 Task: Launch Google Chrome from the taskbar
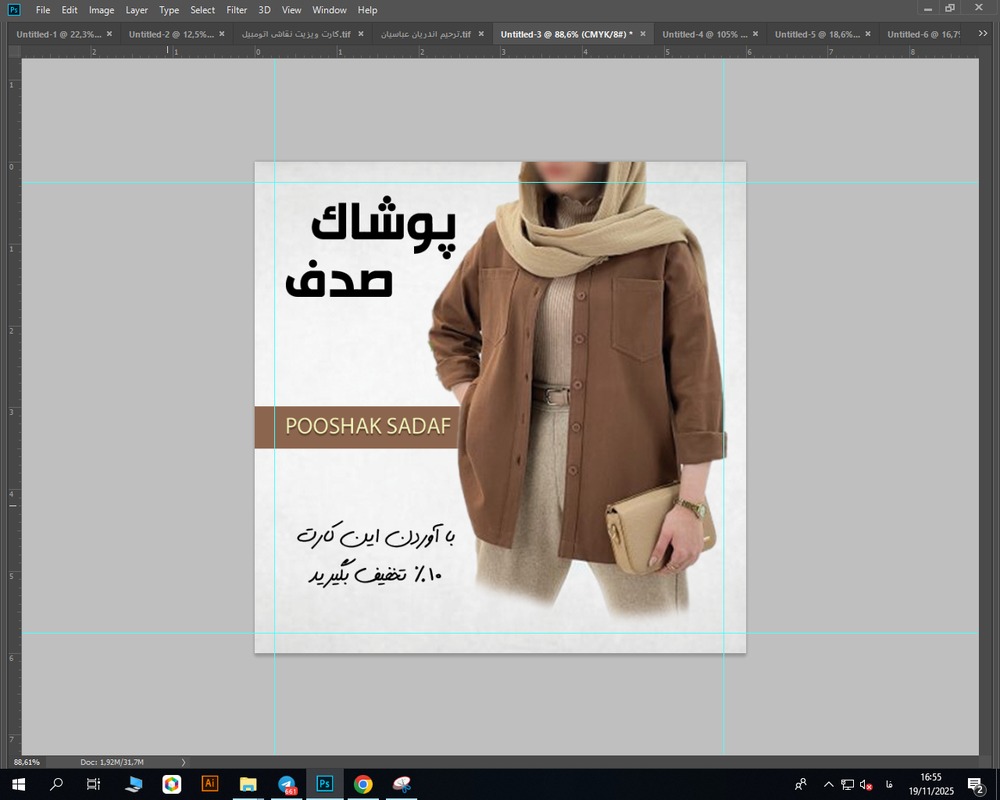[363, 784]
